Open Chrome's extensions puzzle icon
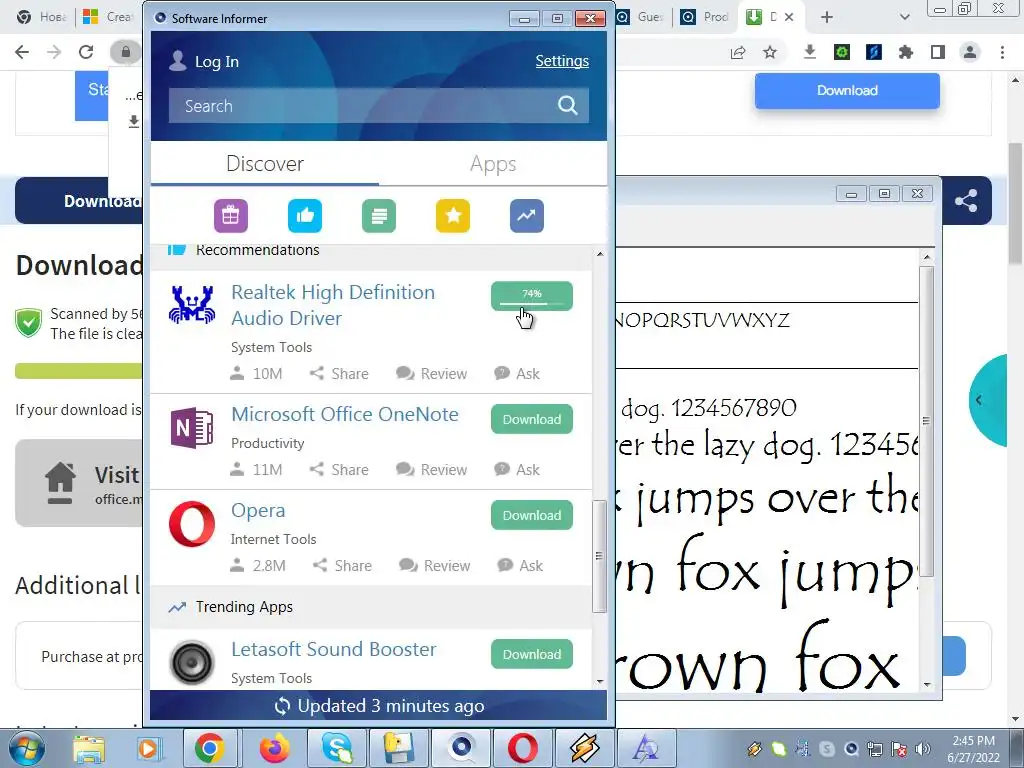This screenshot has width=1024, height=768. click(x=906, y=52)
